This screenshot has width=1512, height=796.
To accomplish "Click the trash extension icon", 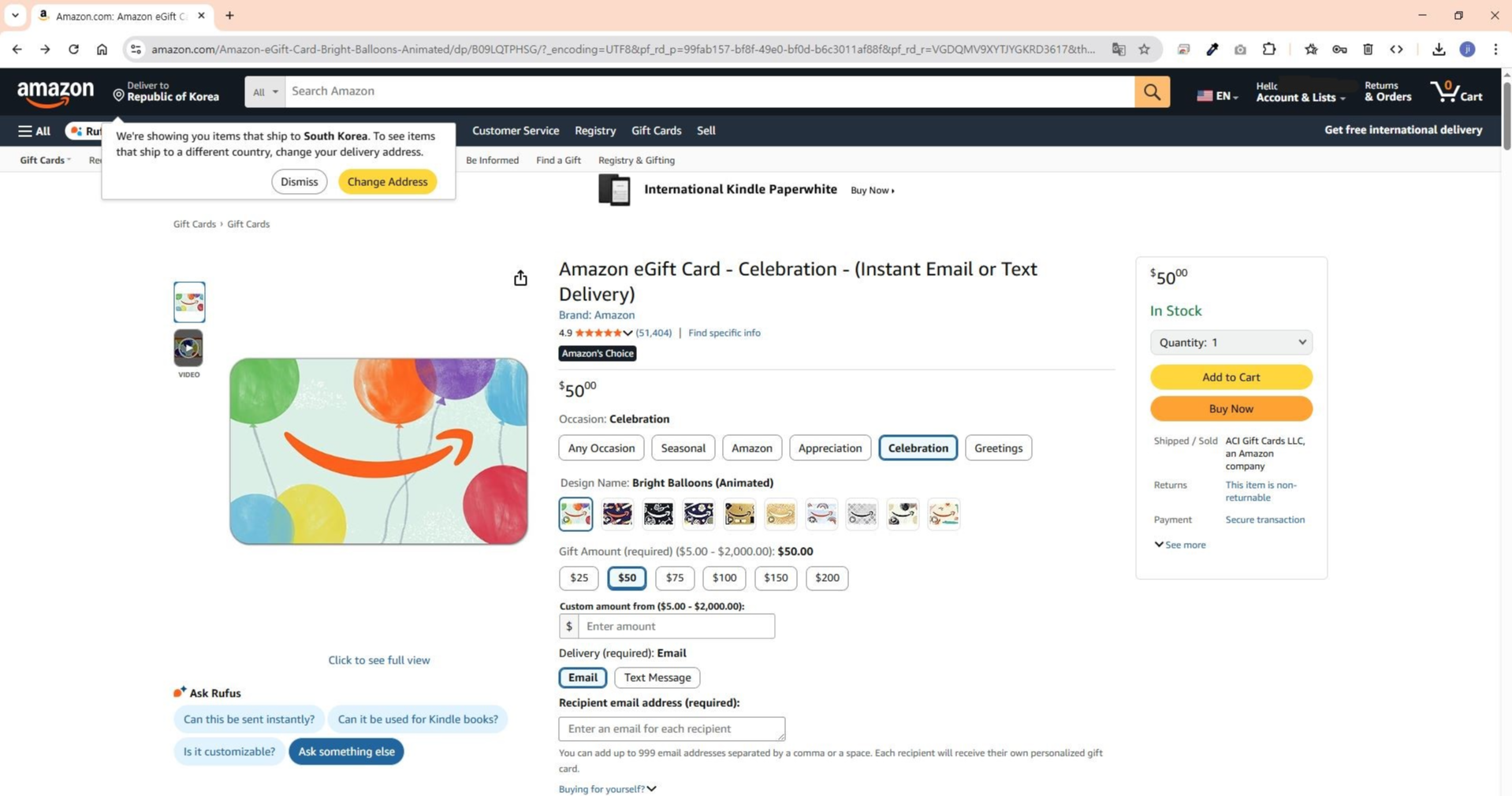I will pyautogui.click(x=1368, y=49).
